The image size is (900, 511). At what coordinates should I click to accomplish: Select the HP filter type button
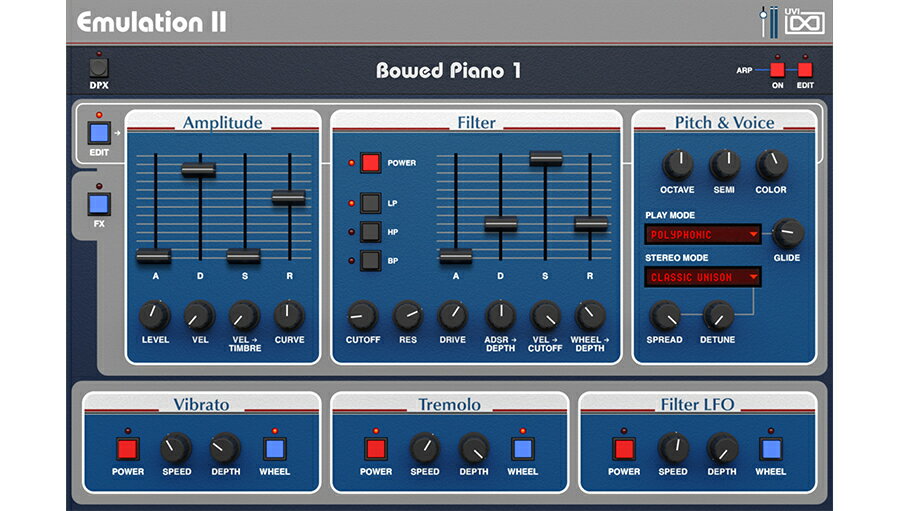coord(371,232)
